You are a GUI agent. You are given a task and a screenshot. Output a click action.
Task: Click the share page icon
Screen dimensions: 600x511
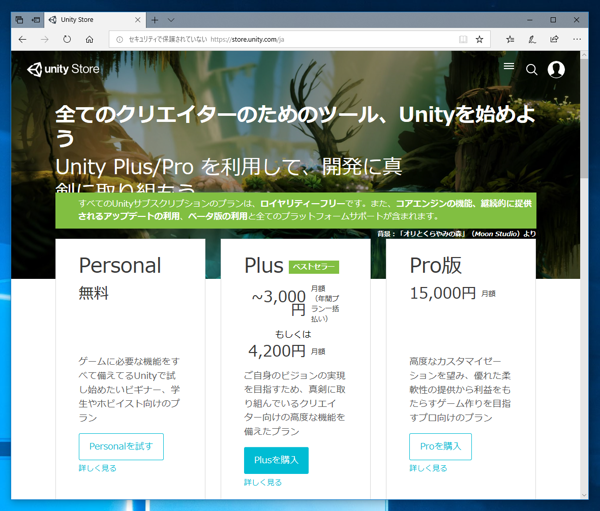coord(554,39)
